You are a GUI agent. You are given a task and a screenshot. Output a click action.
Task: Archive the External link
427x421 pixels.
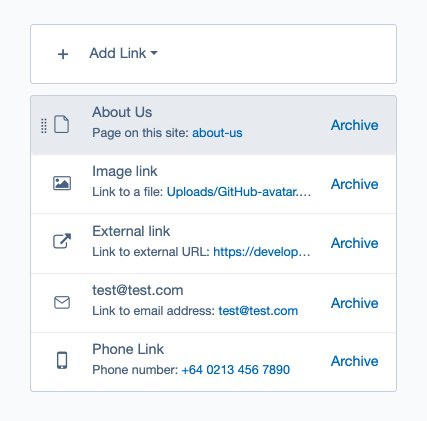[354, 243]
